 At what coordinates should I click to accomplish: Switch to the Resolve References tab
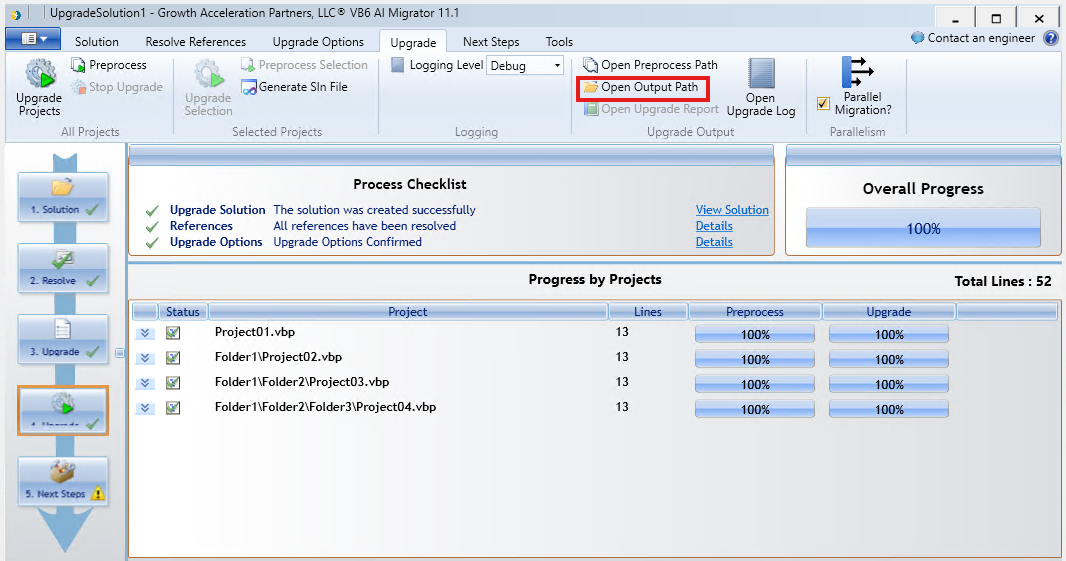(x=195, y=42)
